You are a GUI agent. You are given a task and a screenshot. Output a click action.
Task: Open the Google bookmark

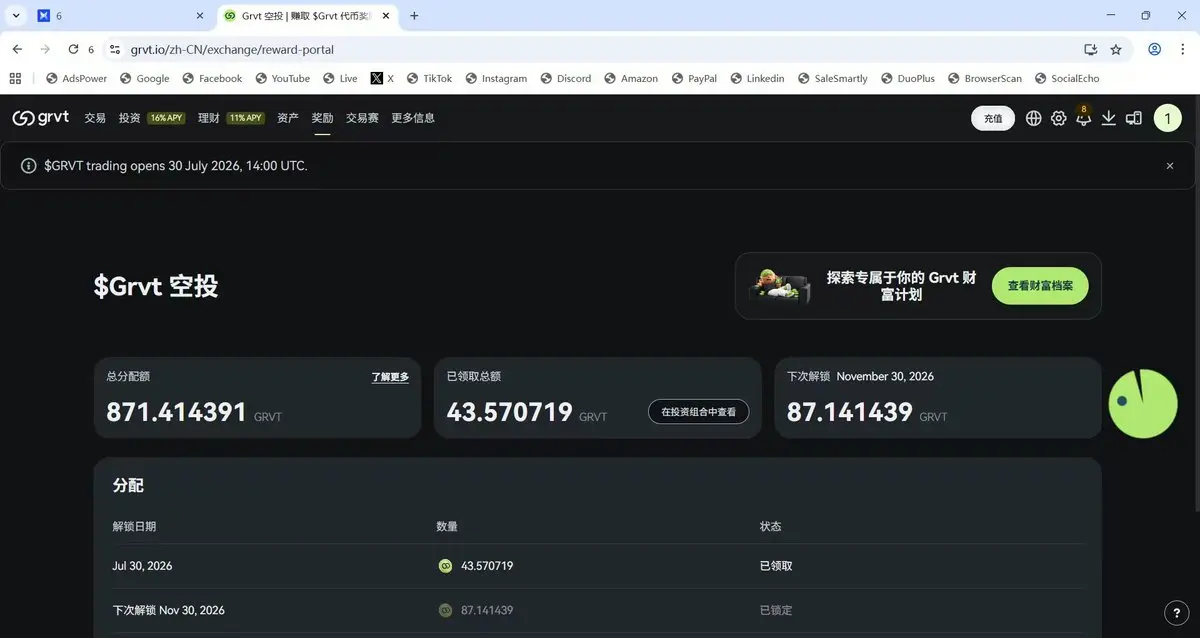pyautogui.click(x=145, y=78)
